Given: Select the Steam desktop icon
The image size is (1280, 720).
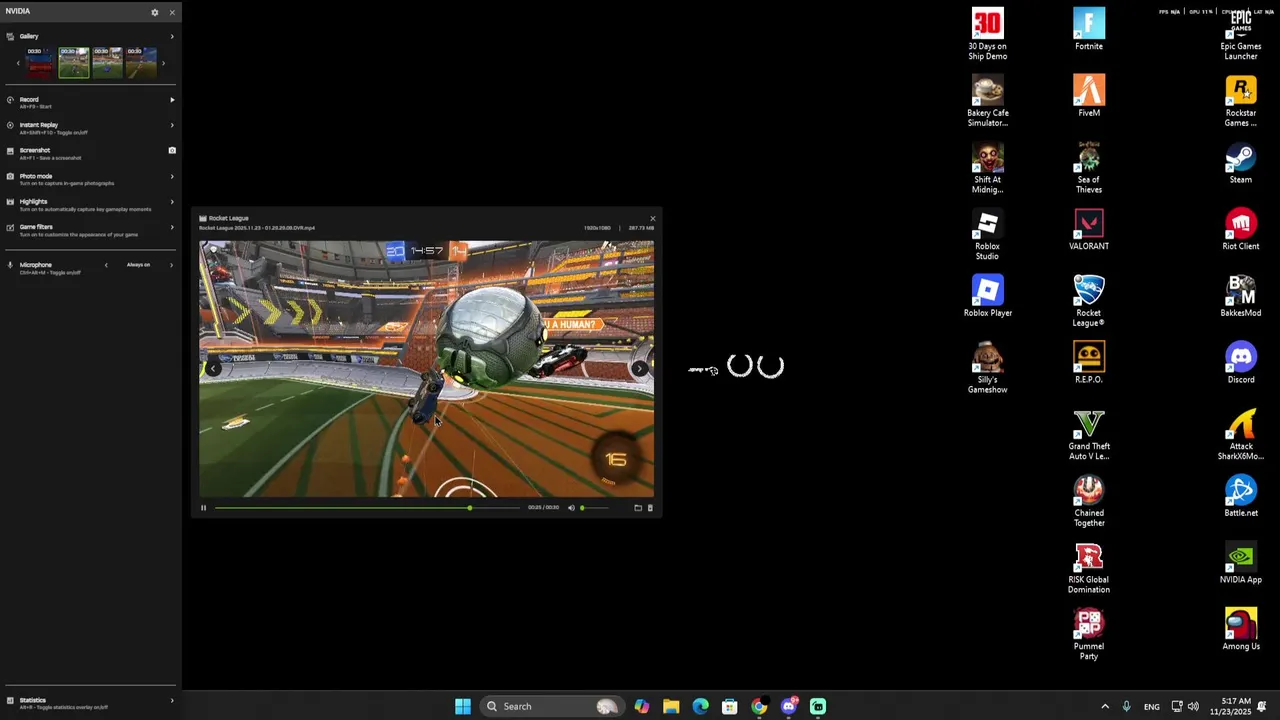Looking at the screenshot, I should point(1241,163).
